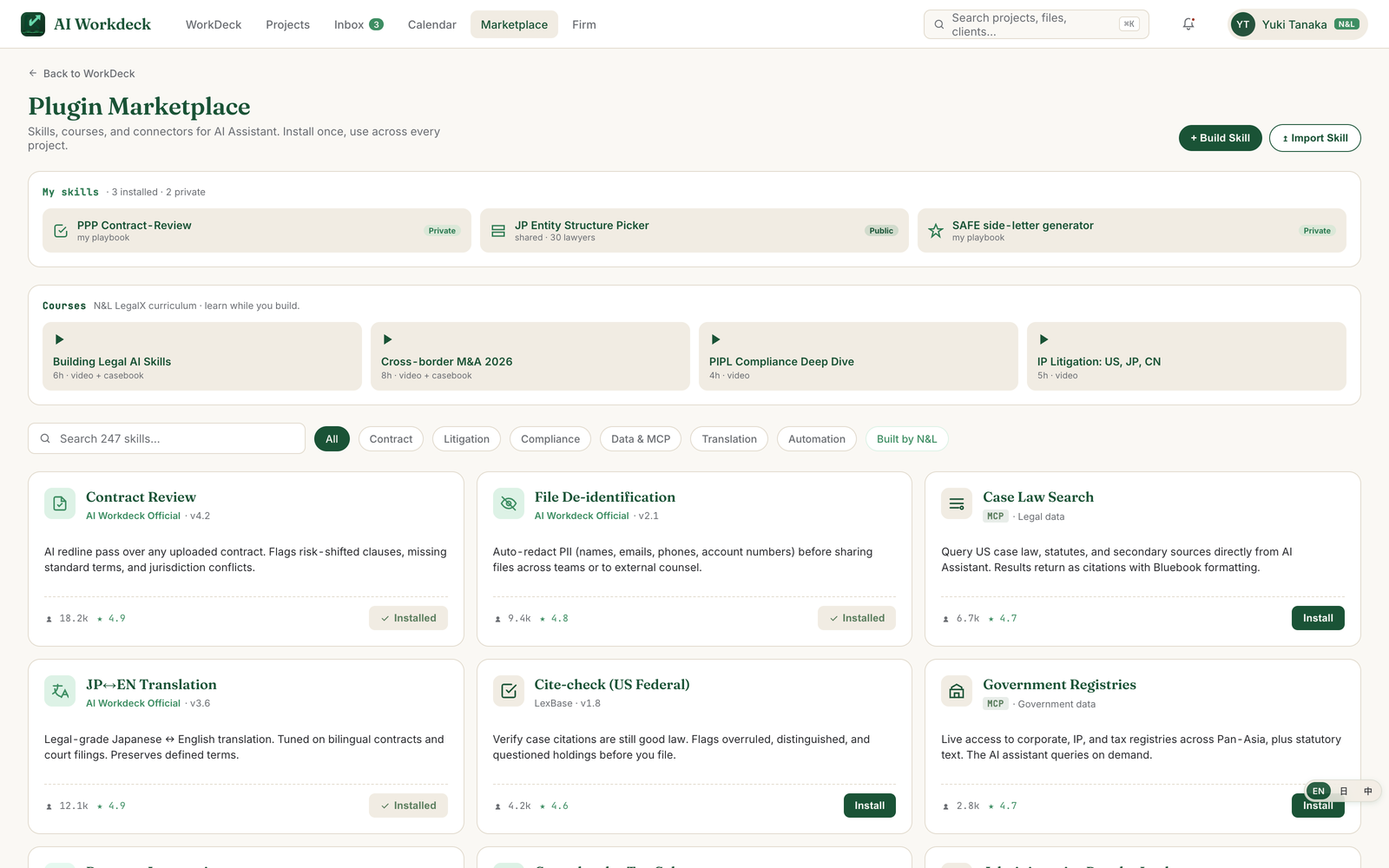The height and width of the screenshot is (868, 1389).
Task: Click the back arrow beside Back to WorkDeck
Action: point(33,74)
